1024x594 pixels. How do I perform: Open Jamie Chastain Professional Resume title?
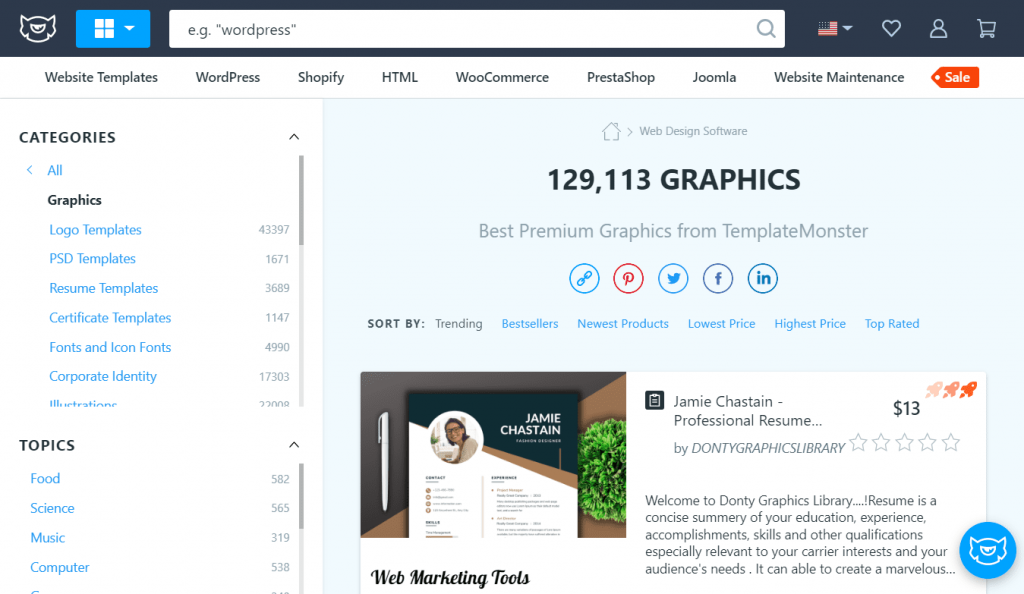pyautogui.click(x=748, y=411)
